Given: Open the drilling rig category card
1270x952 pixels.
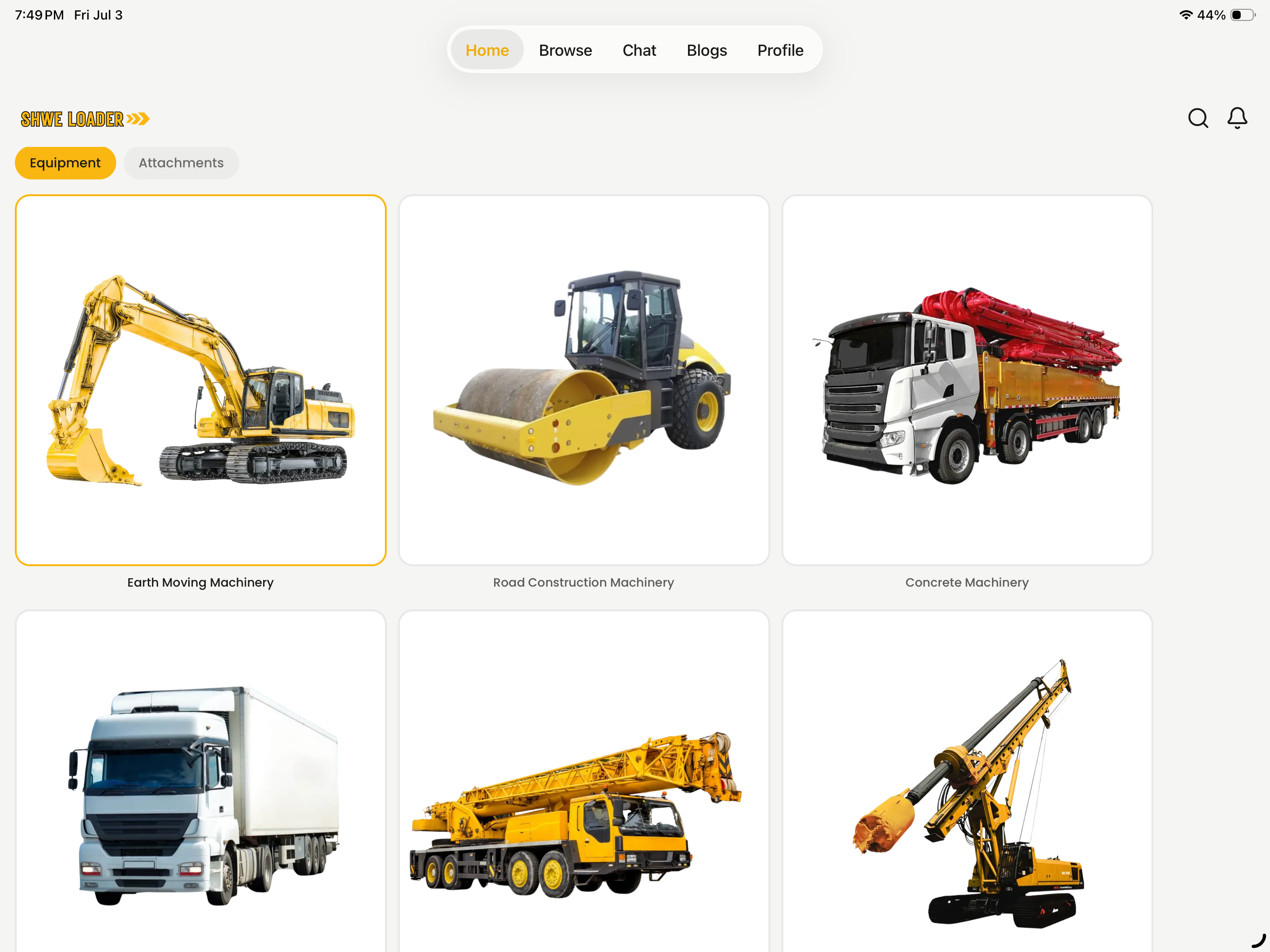Looking at the screenshot, I should pos(967,781).
